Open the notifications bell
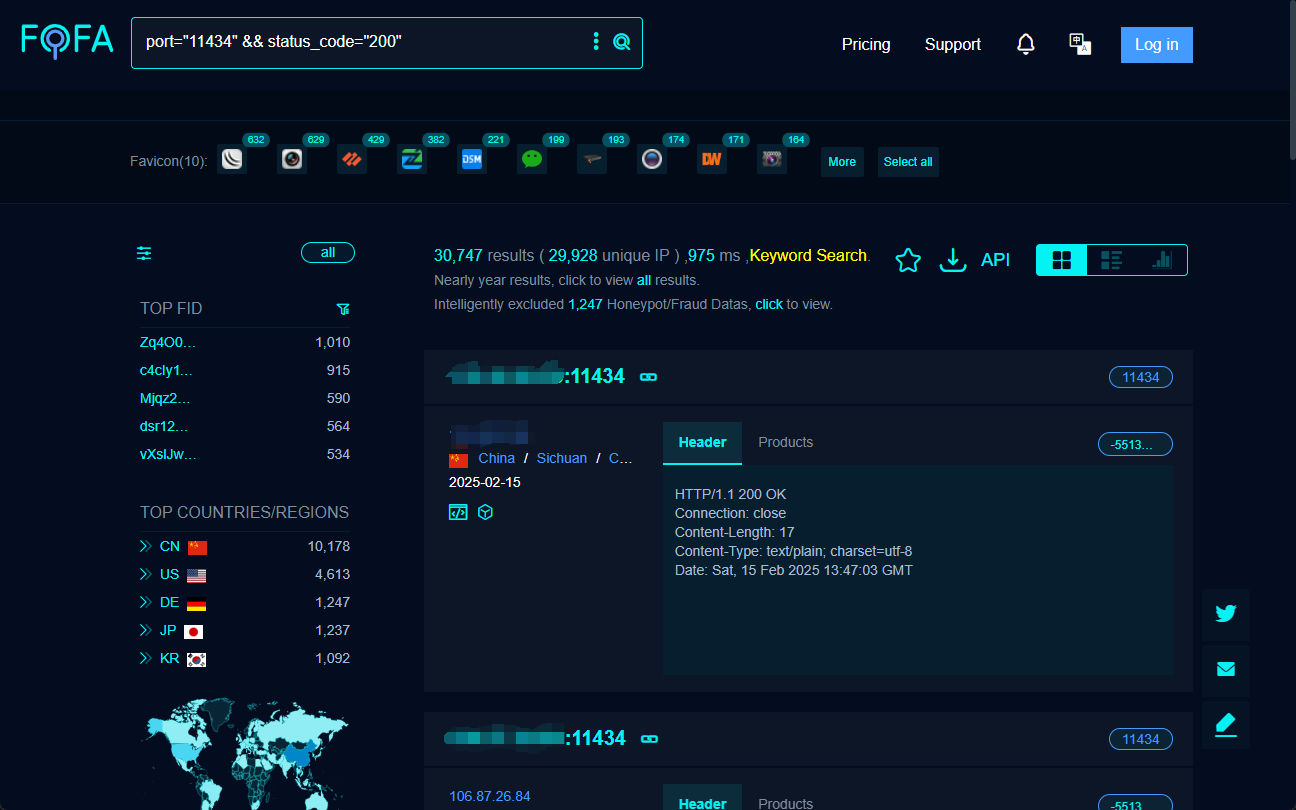This screenshot has height=810, width=1296. tap(1026, 44)
